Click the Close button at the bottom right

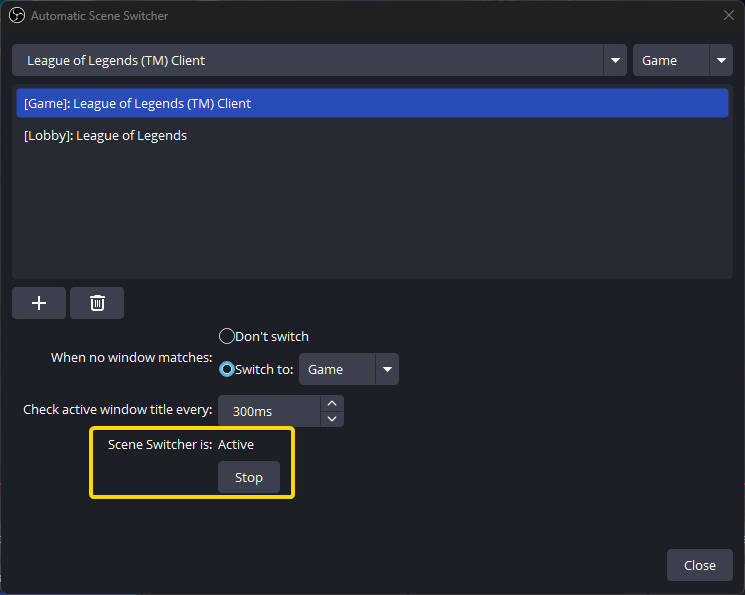pos(699,565)
